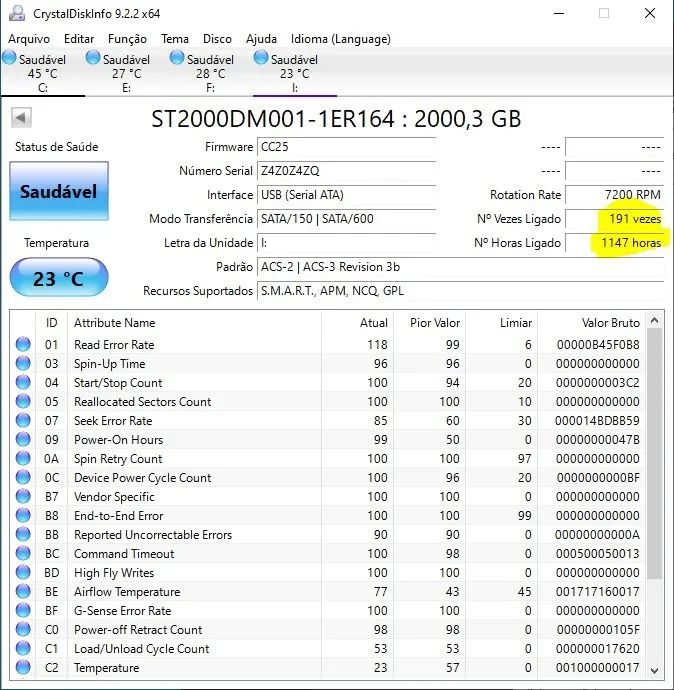The image size is (674, 690).
Task: Click the status orb for Device Power Cycle Count
Action: click(23, 477)
